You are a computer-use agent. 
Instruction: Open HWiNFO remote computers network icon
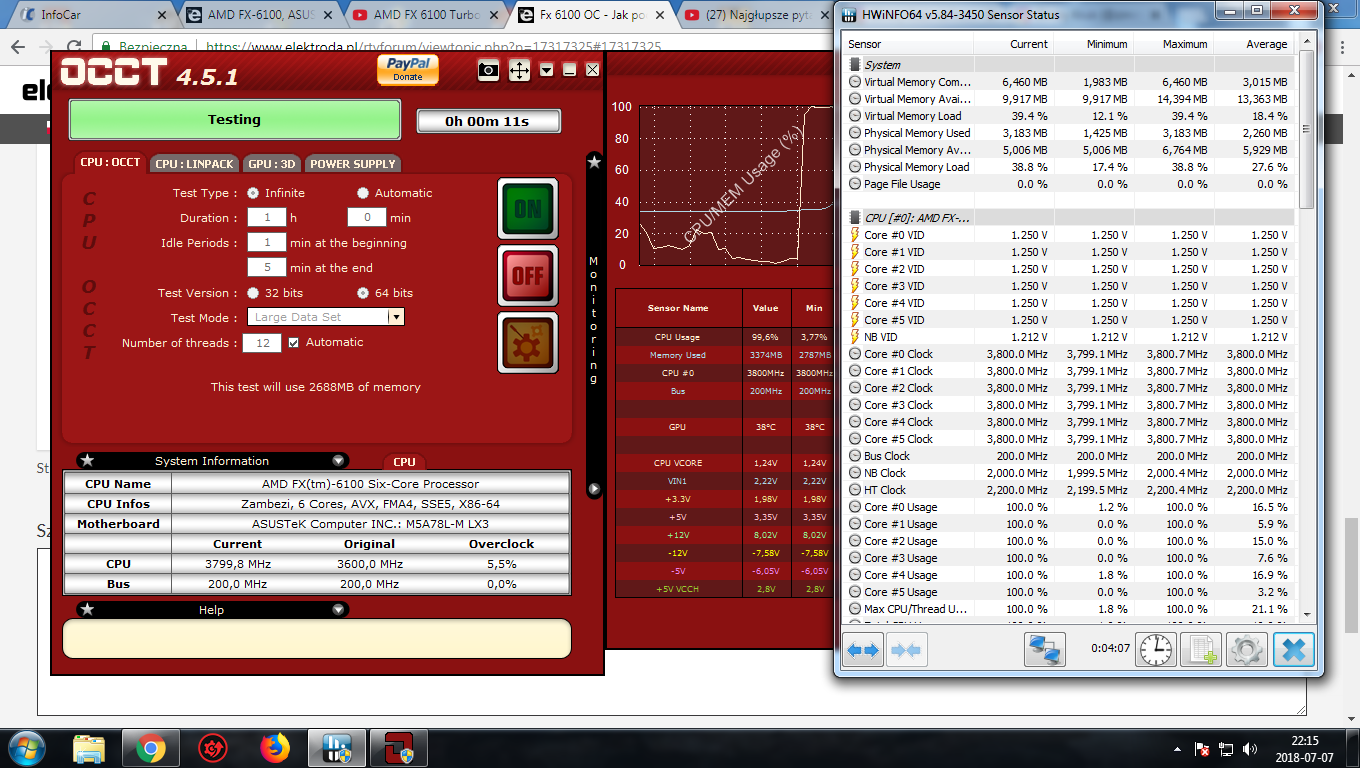(1045, 650)
